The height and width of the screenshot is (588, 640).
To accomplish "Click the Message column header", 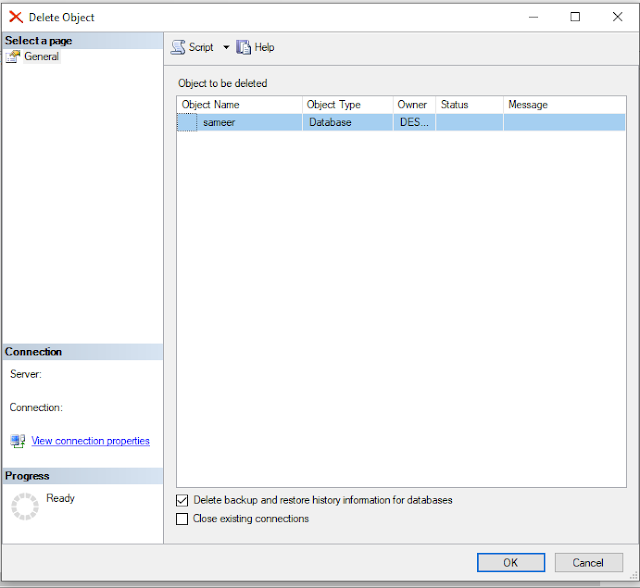I will click(564, 105).
